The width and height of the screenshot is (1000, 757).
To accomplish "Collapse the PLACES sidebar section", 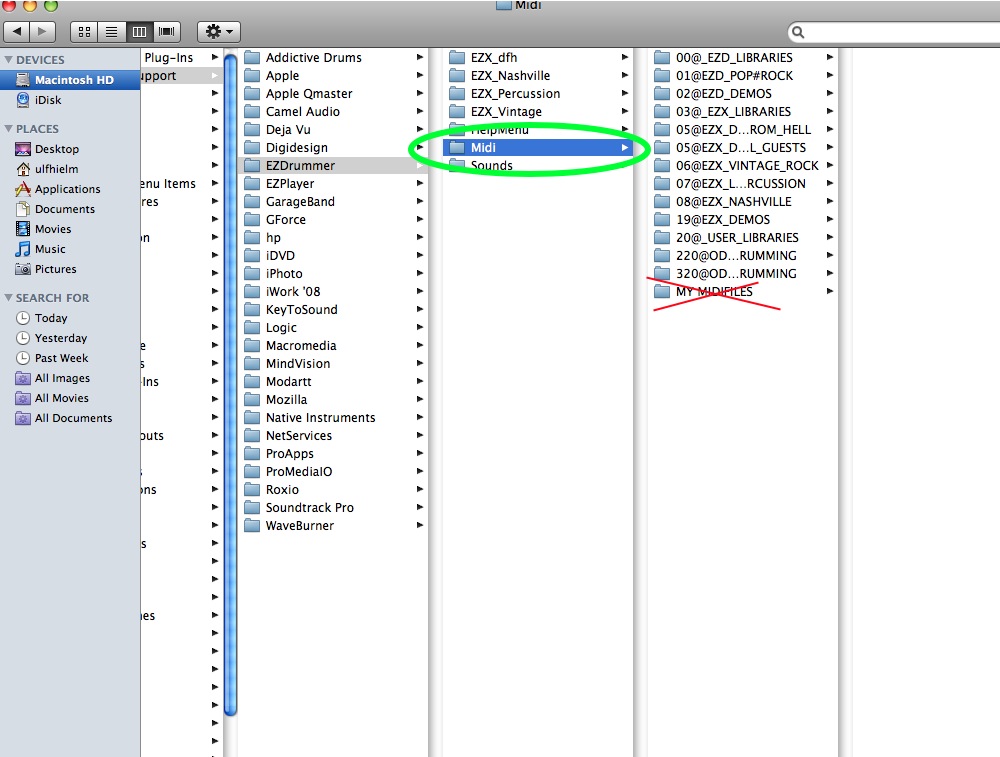I will (8, 128).
